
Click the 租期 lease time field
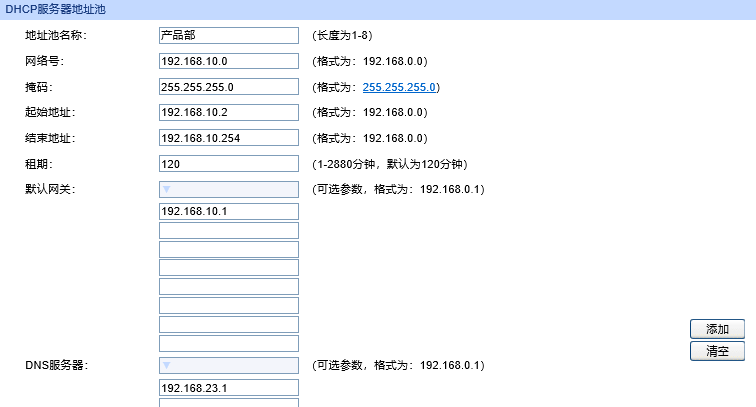pyautogui.click(x=229, y=164)
